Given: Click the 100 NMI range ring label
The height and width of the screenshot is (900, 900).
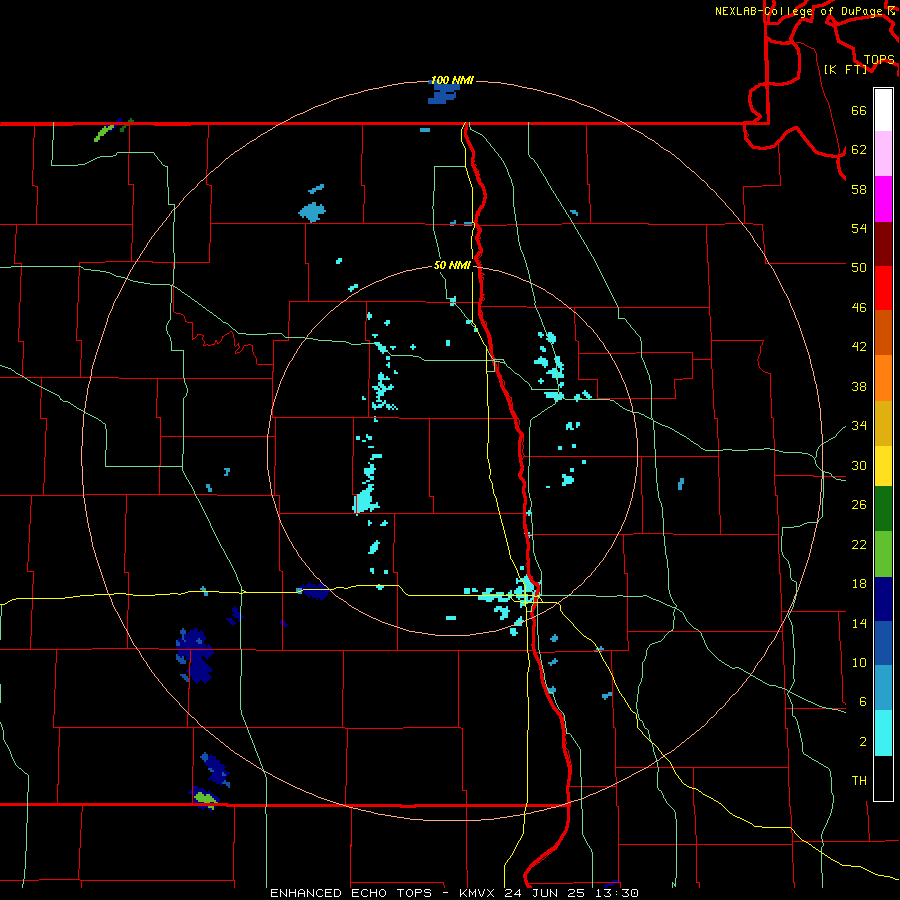Looking at the screenshot, I should [452, 80].
